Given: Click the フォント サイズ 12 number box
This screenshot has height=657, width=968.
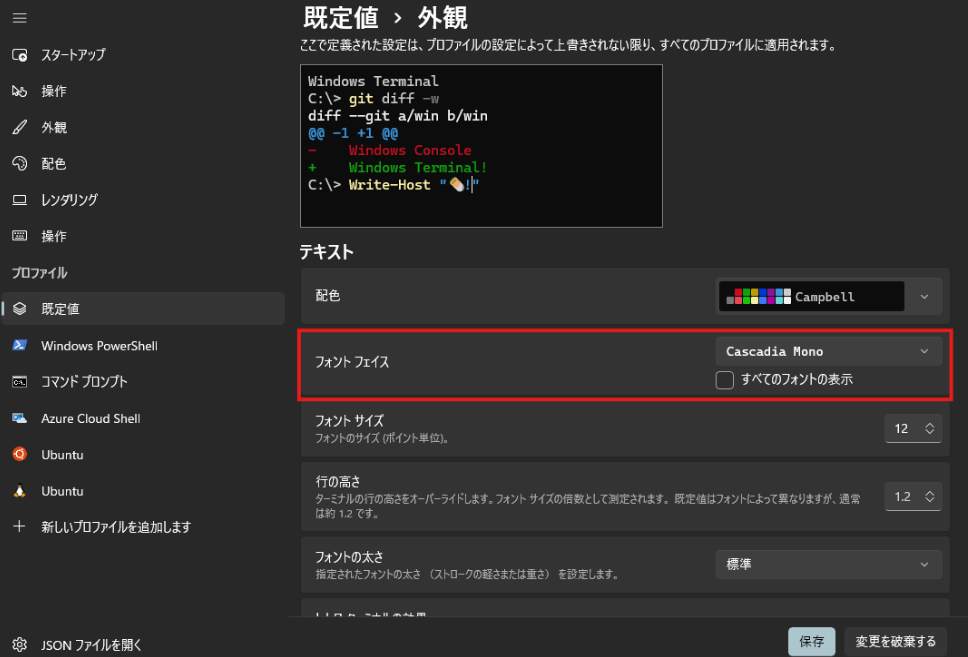Looking at the screenshot, I should 913,429.
